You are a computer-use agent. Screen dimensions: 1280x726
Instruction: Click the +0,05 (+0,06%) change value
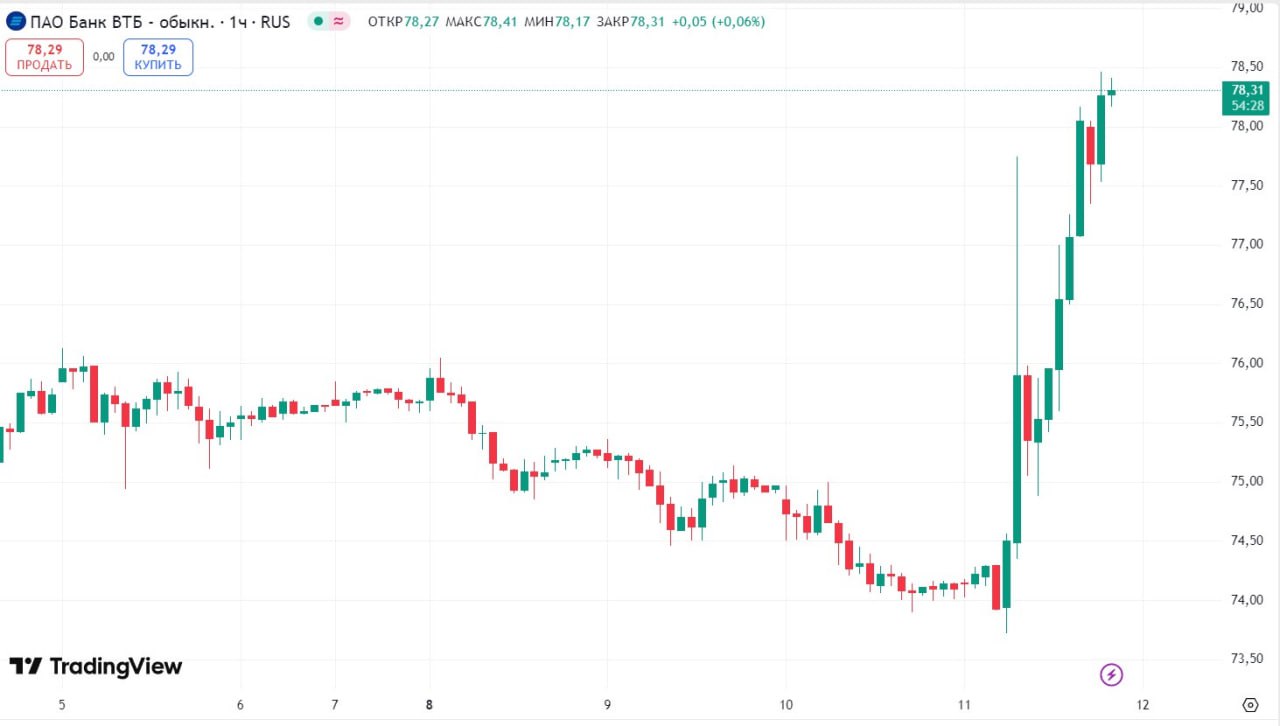tap(720, 21)
